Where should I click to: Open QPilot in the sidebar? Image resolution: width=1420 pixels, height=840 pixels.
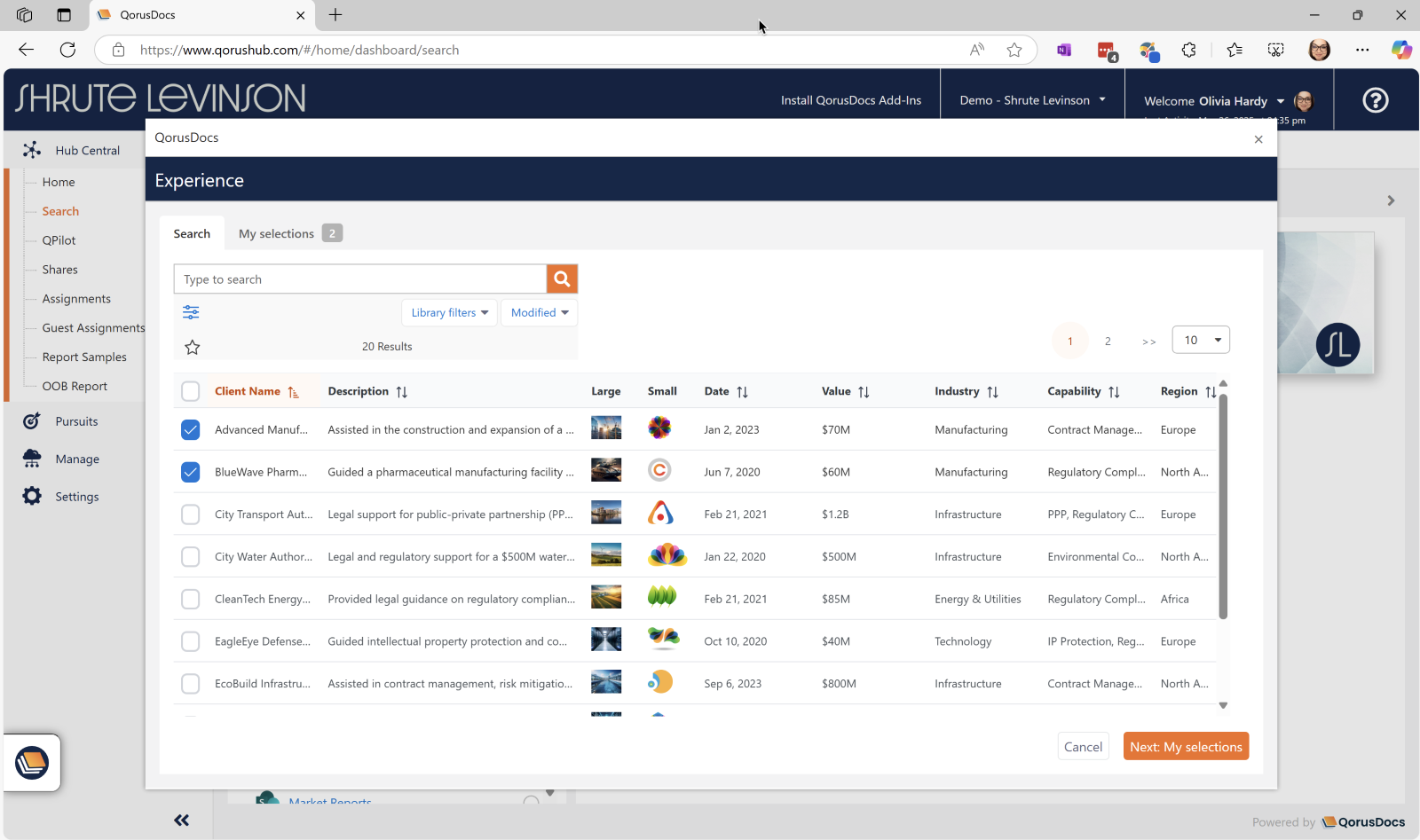59,240
